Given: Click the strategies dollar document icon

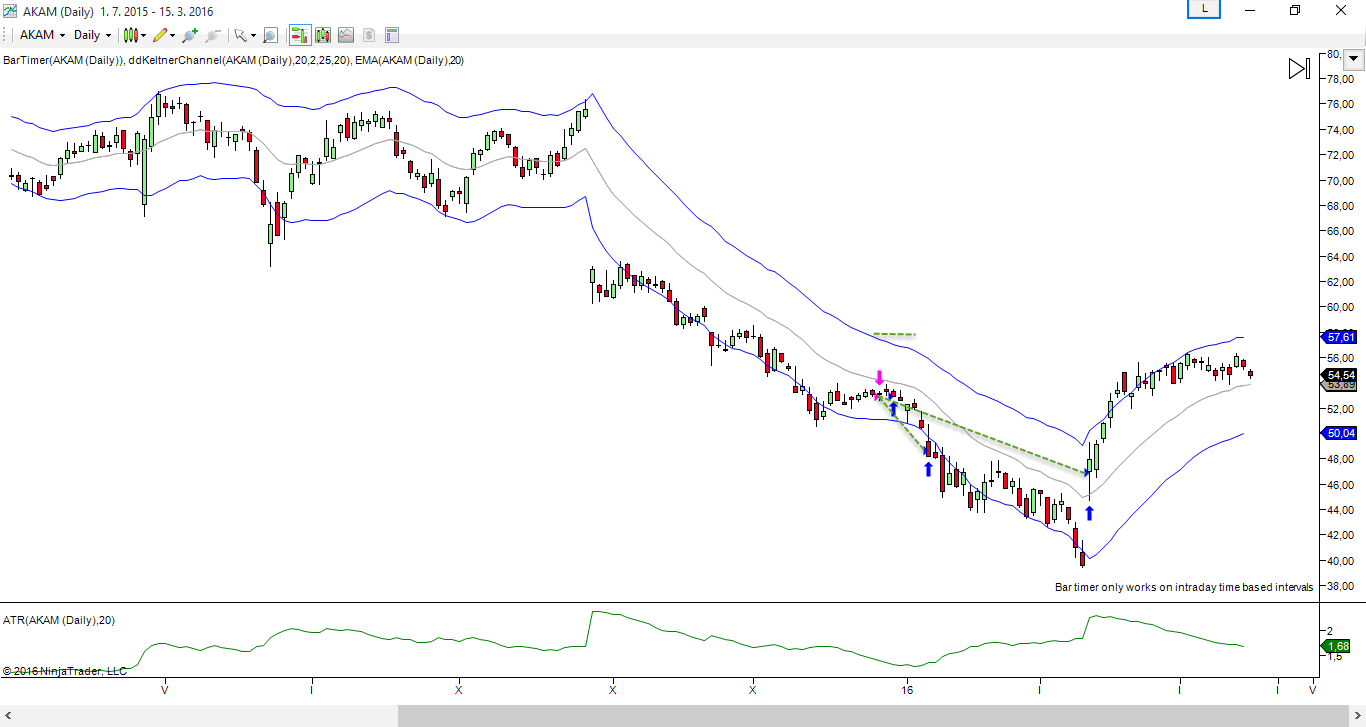Looking at the screenshot, I should tap(369, 35).
